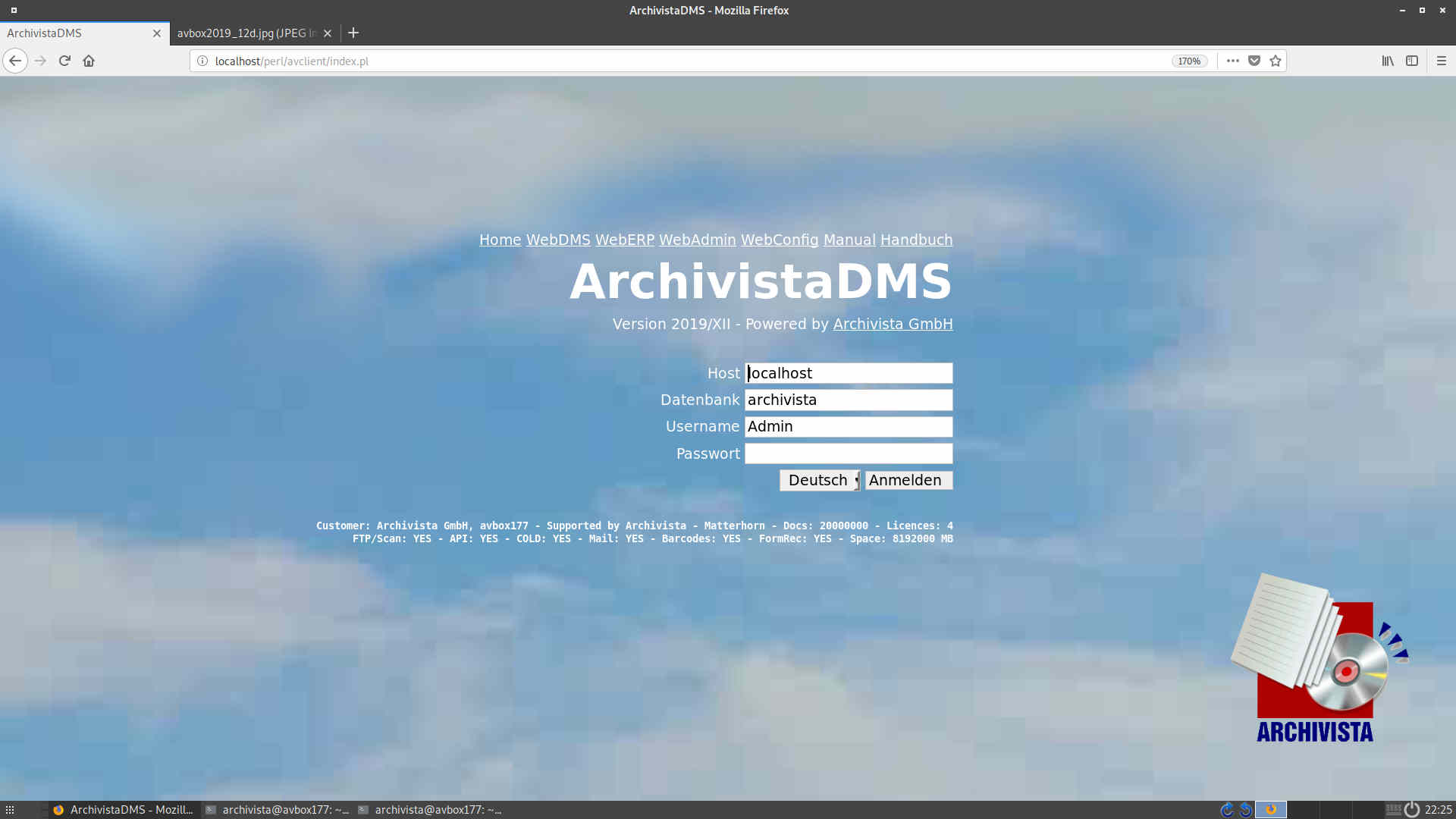Open the Firefox hamburger menu
The image size is (1456, 819).
pyautogui.click(x=1442, y=61)
